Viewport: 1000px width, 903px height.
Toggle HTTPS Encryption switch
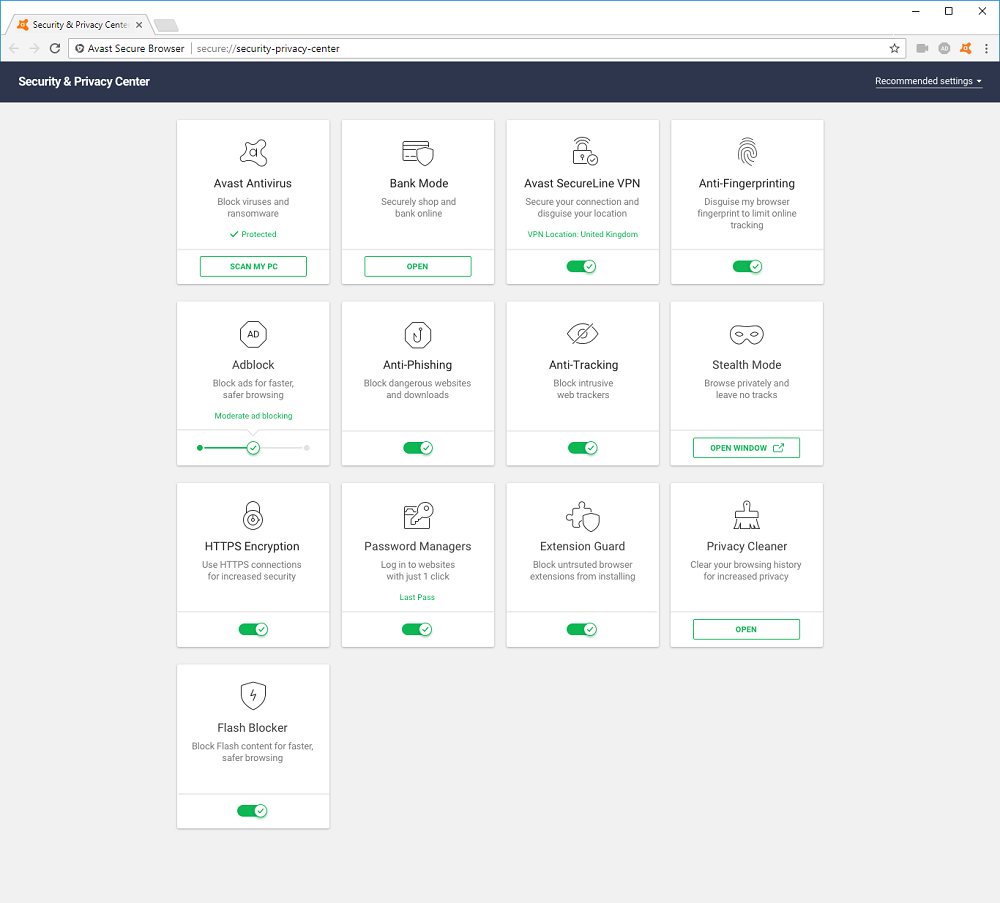pyautogui.click(x=253, y=629)
